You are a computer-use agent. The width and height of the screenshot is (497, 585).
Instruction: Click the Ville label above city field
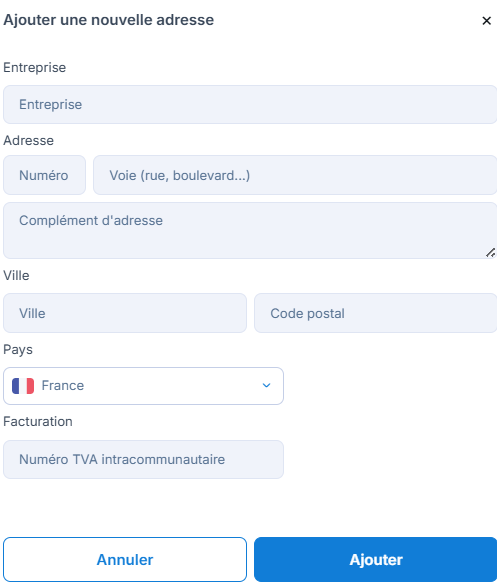tap(16, 275)
